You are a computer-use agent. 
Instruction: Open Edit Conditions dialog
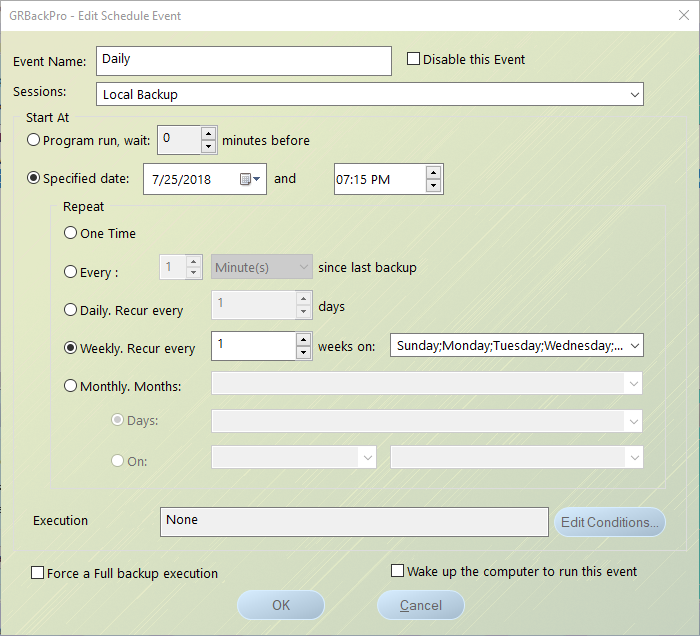click(609, 522)
